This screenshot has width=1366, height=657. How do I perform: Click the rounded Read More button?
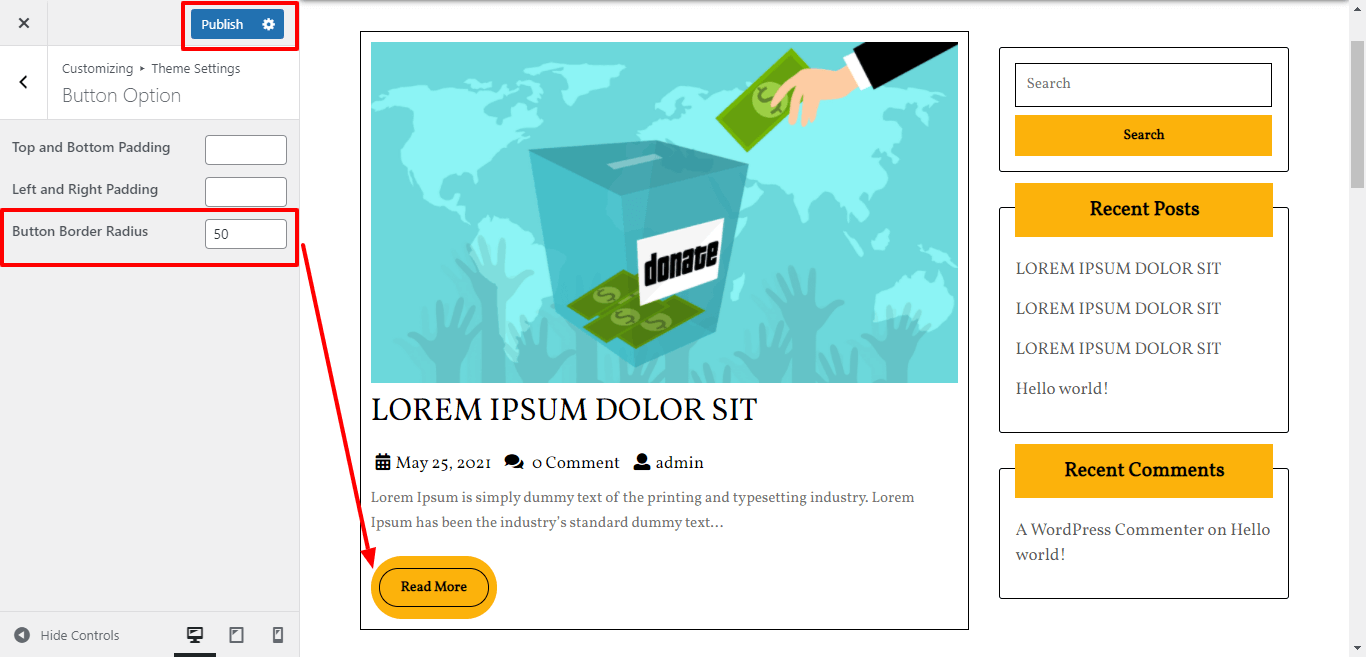tap(434, 587)
